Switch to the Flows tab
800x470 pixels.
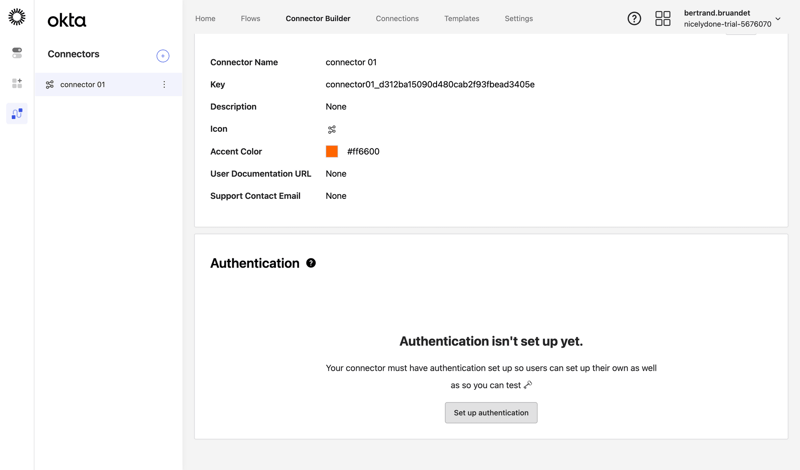coord(251,18)
